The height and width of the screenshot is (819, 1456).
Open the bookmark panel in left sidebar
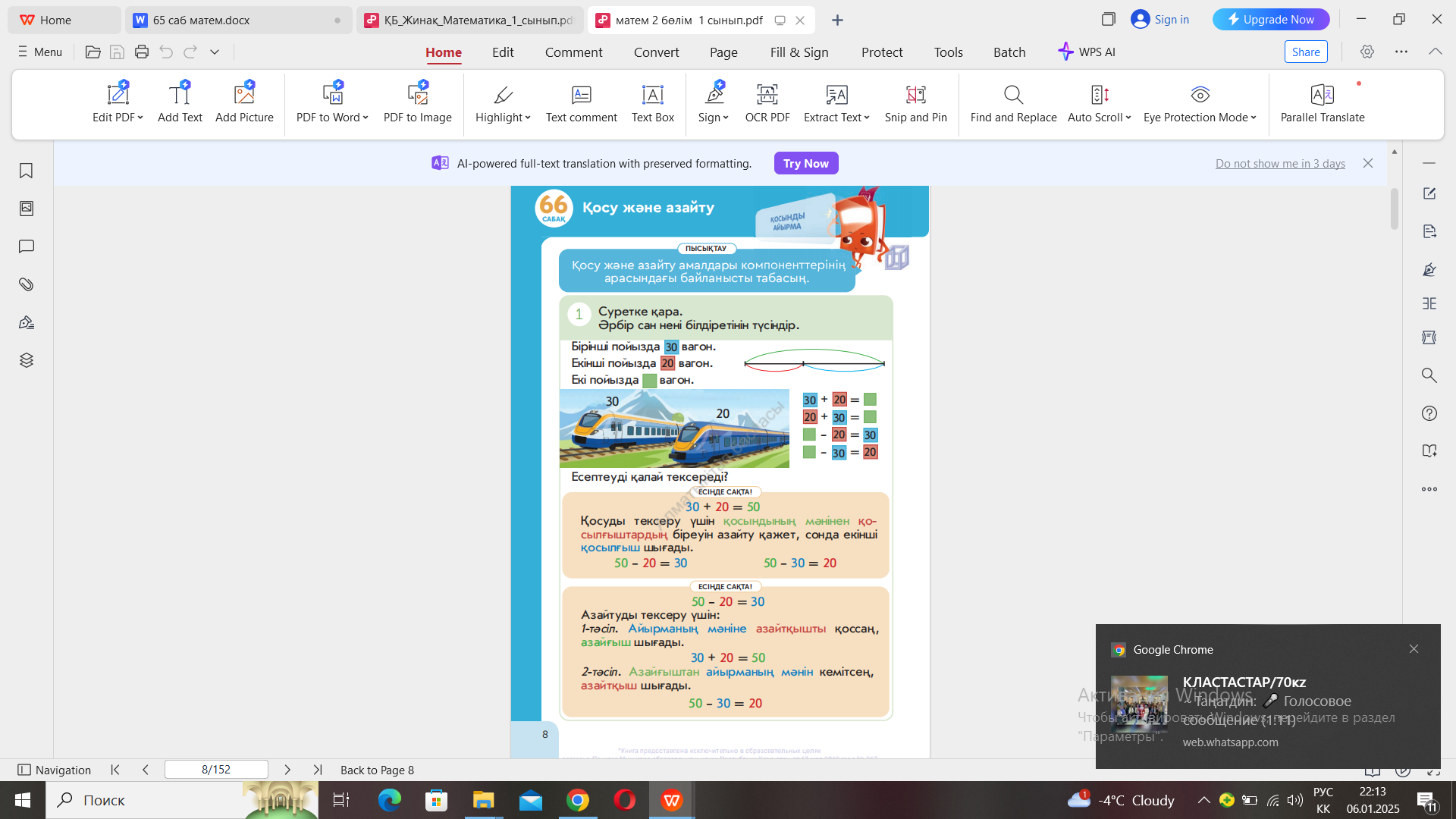(27, 171)
